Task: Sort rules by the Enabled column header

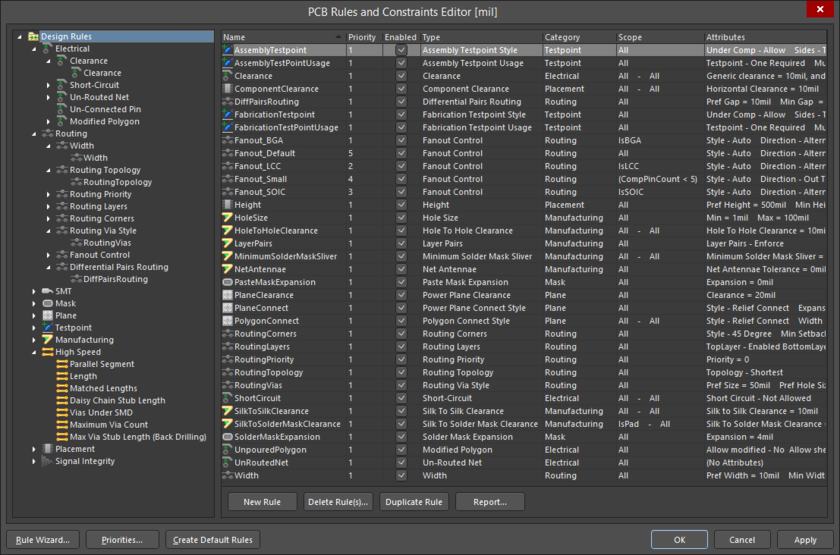Action: pos(400,37)
